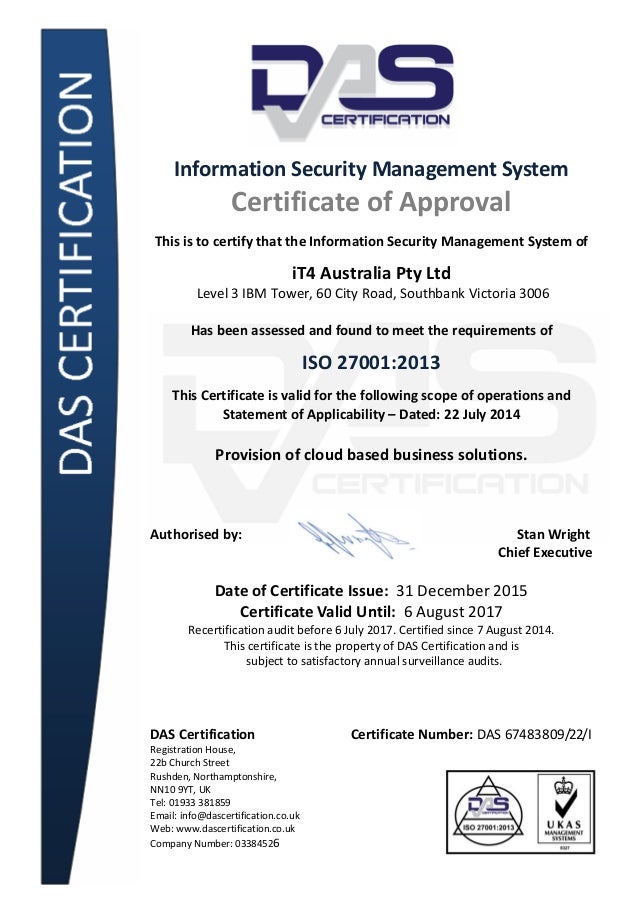Click valid-until date '6 August 2017'
Viewport: 638px width, 903px height.
[453, 612]
